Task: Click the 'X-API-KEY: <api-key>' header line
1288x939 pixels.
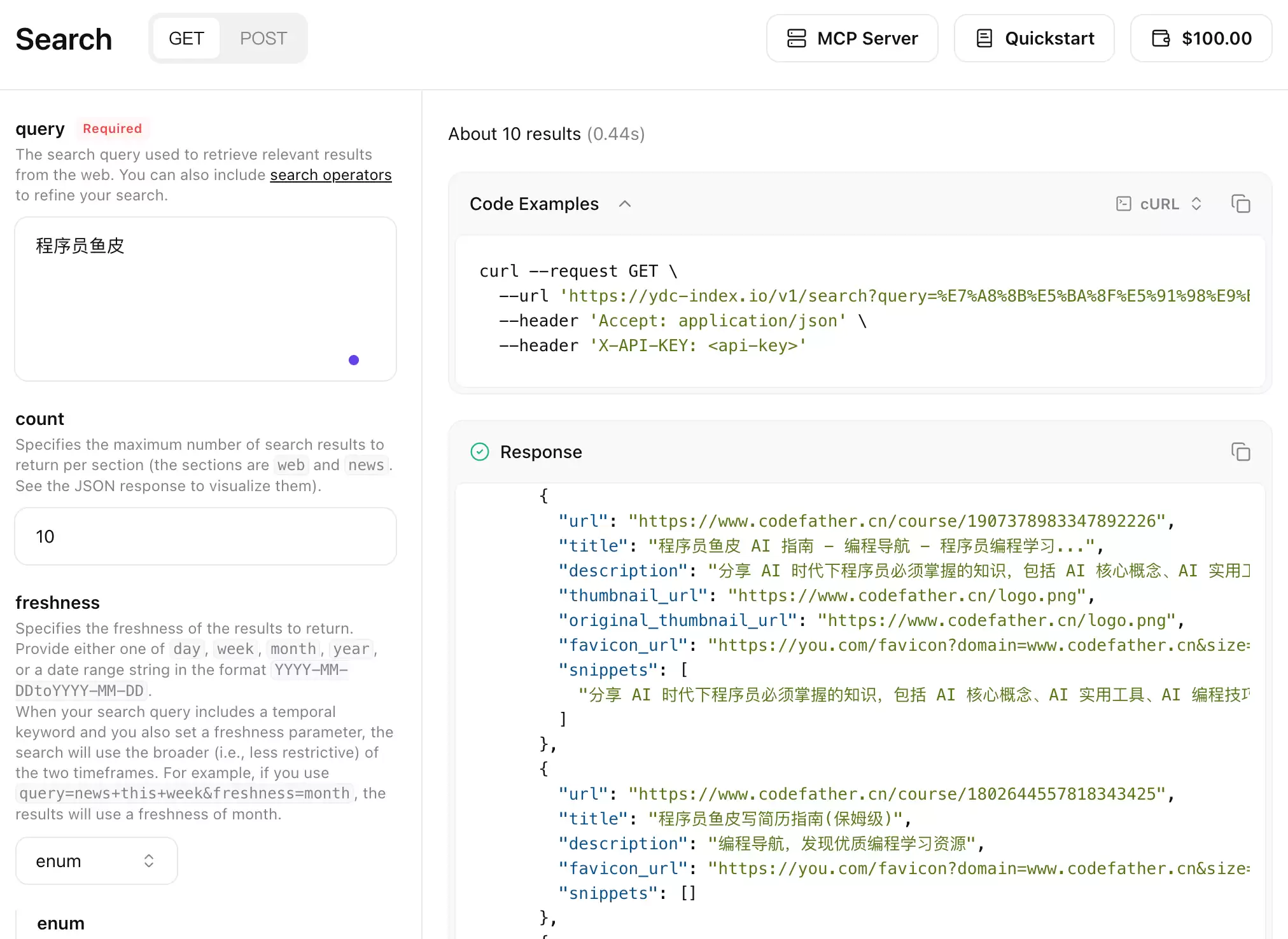Action: point(653,345)
